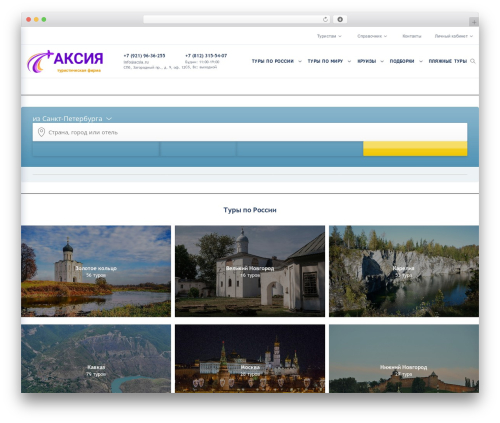The height and width of the screenshot is (423, 500).
Task: Open the Карелия tour card
Action: [404, 271]
